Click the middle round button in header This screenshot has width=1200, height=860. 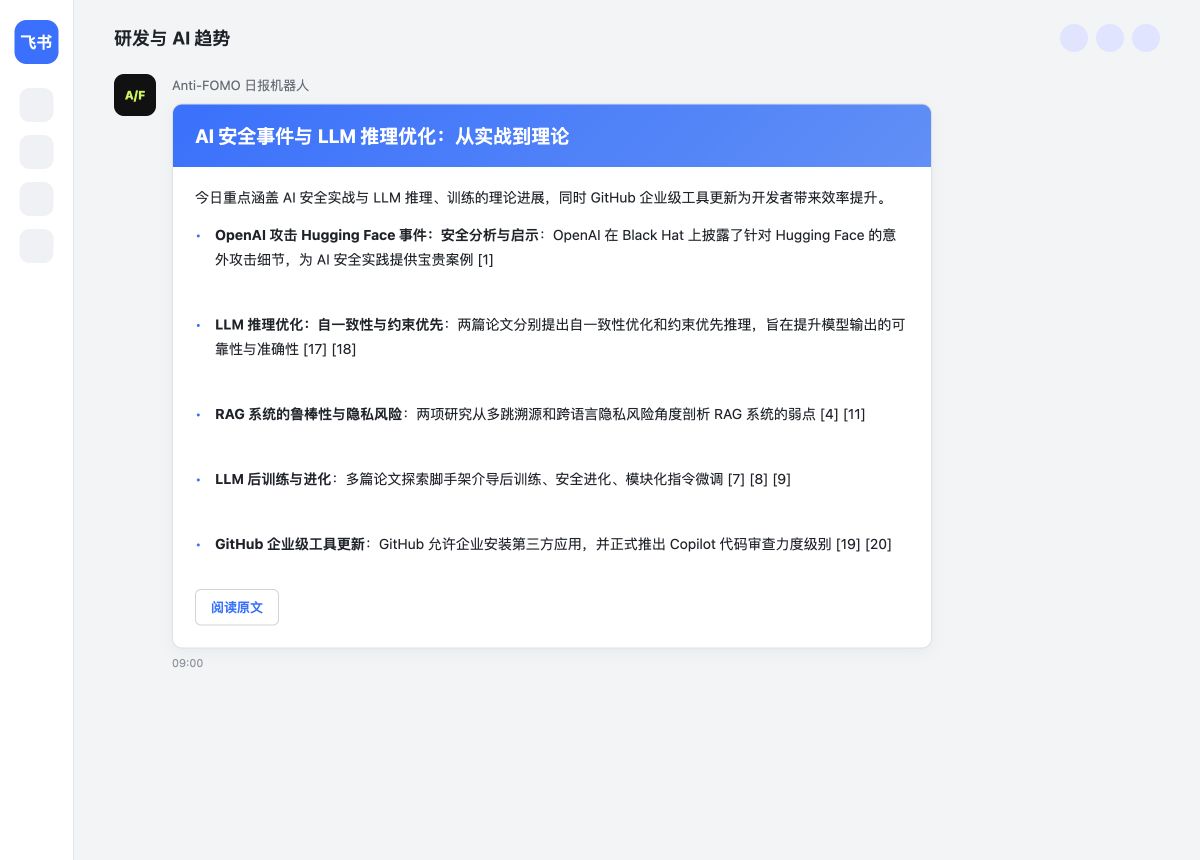(1110, 38)
